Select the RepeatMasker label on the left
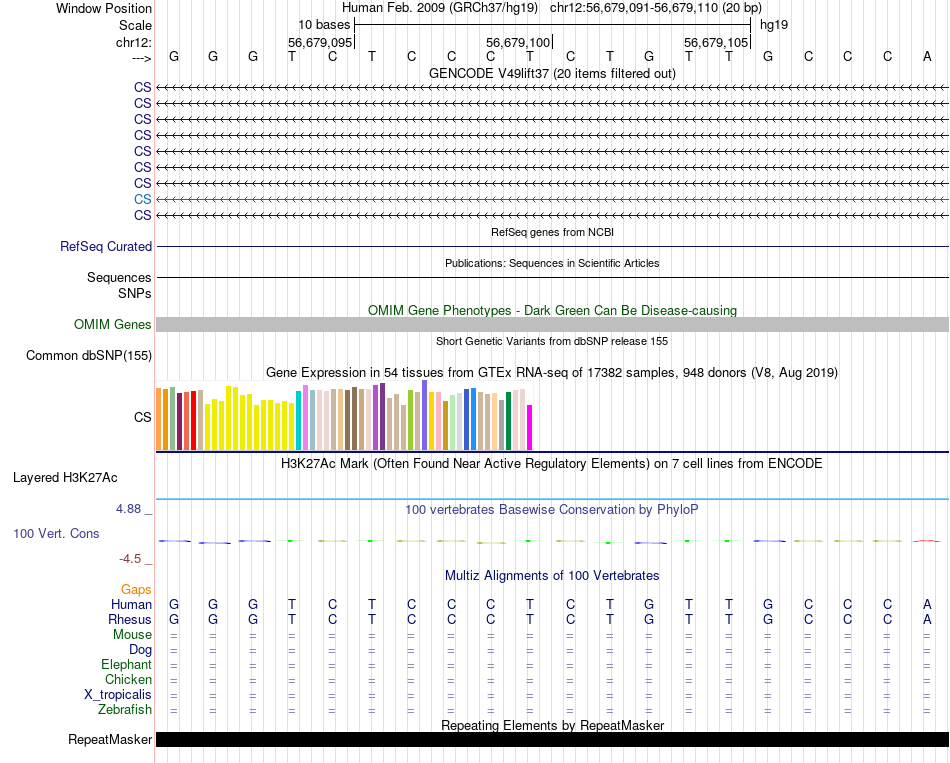This screenshot has width=950, height=763. click(110, 740)
